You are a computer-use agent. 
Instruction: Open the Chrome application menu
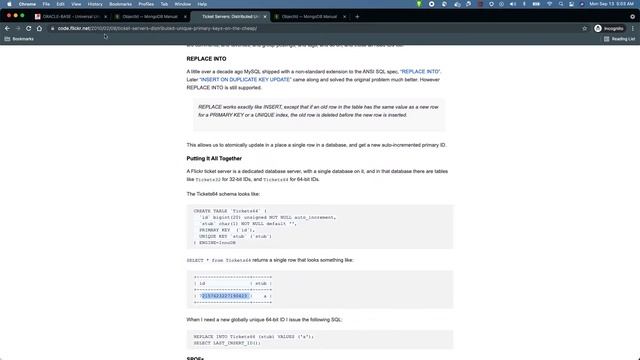[27, 4]
